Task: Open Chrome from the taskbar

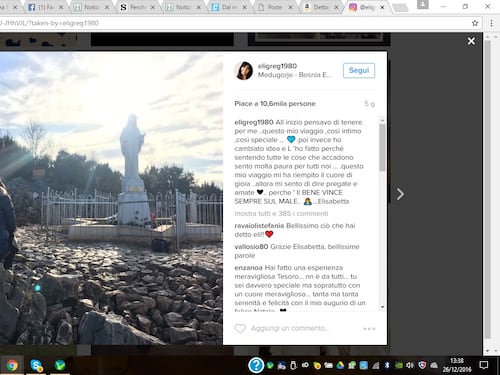Action: pyautogui.click(x=12, y=365)
